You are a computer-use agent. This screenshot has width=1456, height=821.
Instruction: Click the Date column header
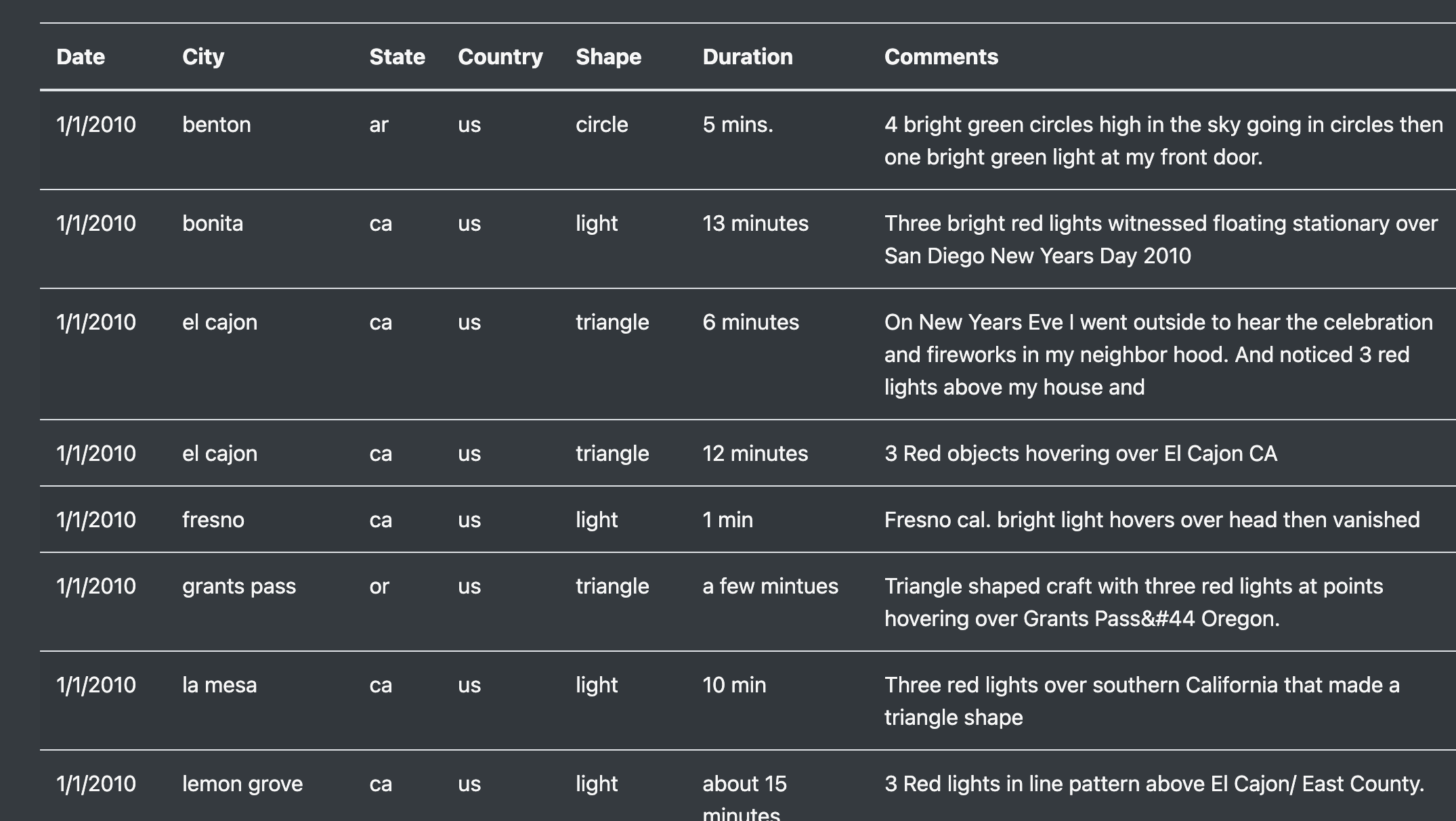pyautogui.click(x=81, y=57)
